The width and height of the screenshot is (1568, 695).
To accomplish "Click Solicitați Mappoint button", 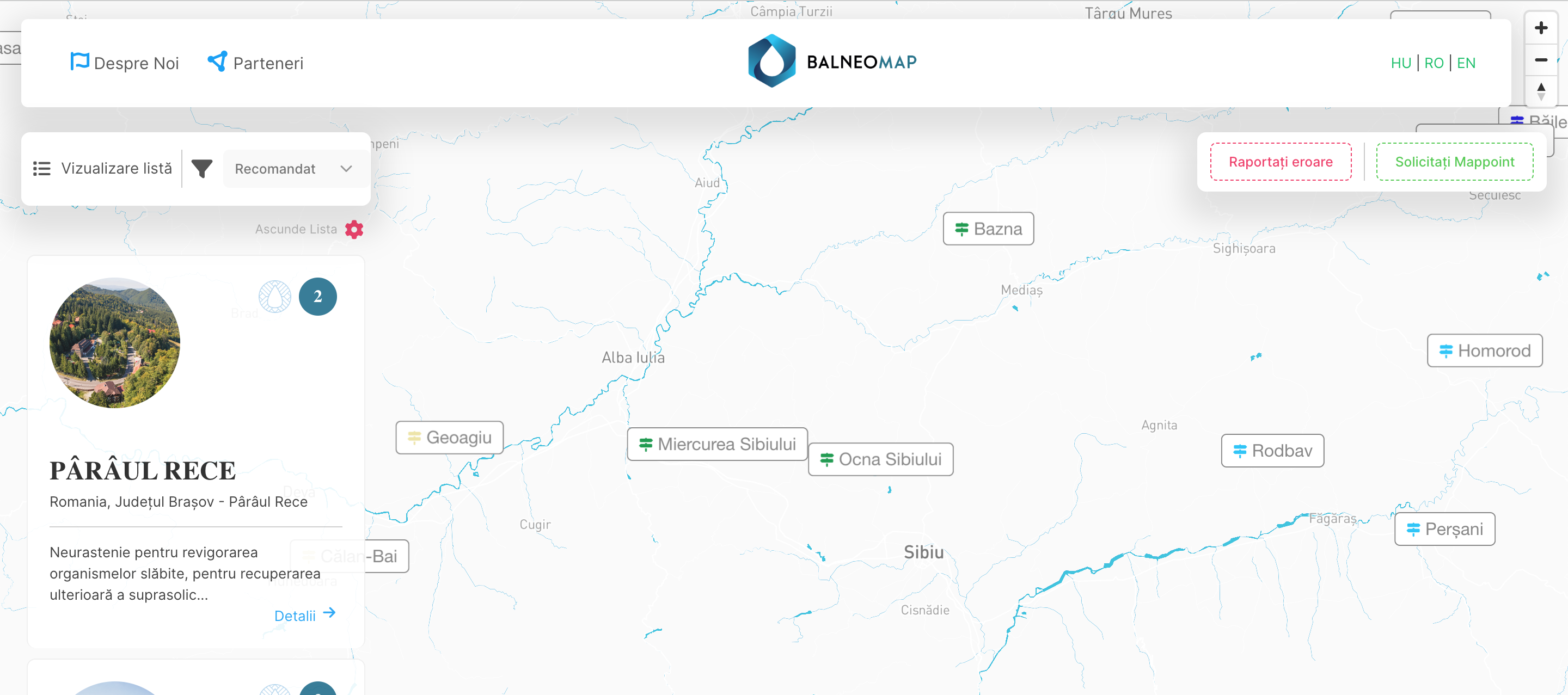I will pos(1454,162).
